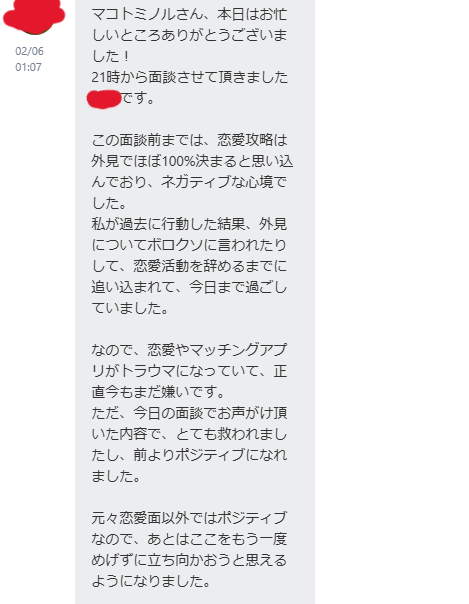Click the final line ようになりました。
Viewport: 469px width, 604px height.
coord(151,581)
